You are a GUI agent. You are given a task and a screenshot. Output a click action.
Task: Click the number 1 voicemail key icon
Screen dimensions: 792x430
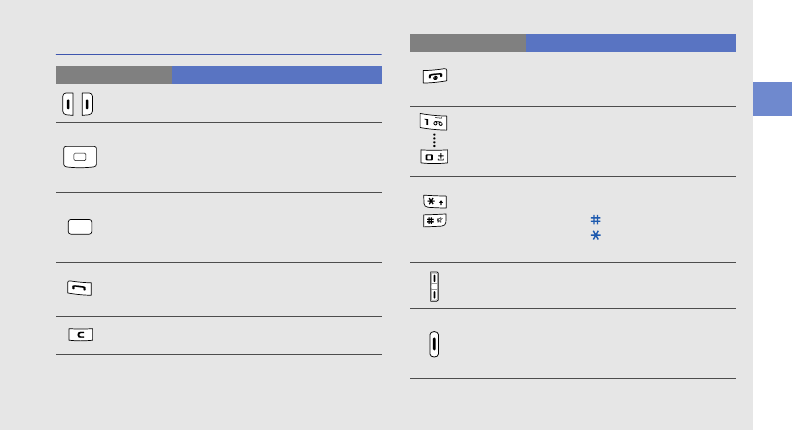click(x=434, y=121)
